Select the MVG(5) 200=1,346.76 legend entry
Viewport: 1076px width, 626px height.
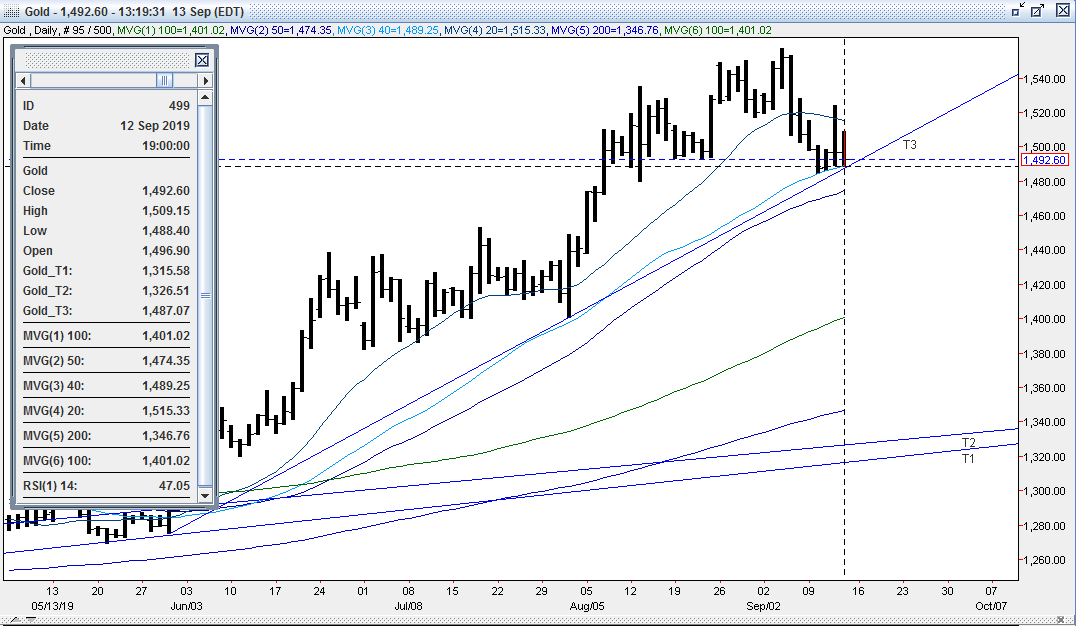coord(605,30)
